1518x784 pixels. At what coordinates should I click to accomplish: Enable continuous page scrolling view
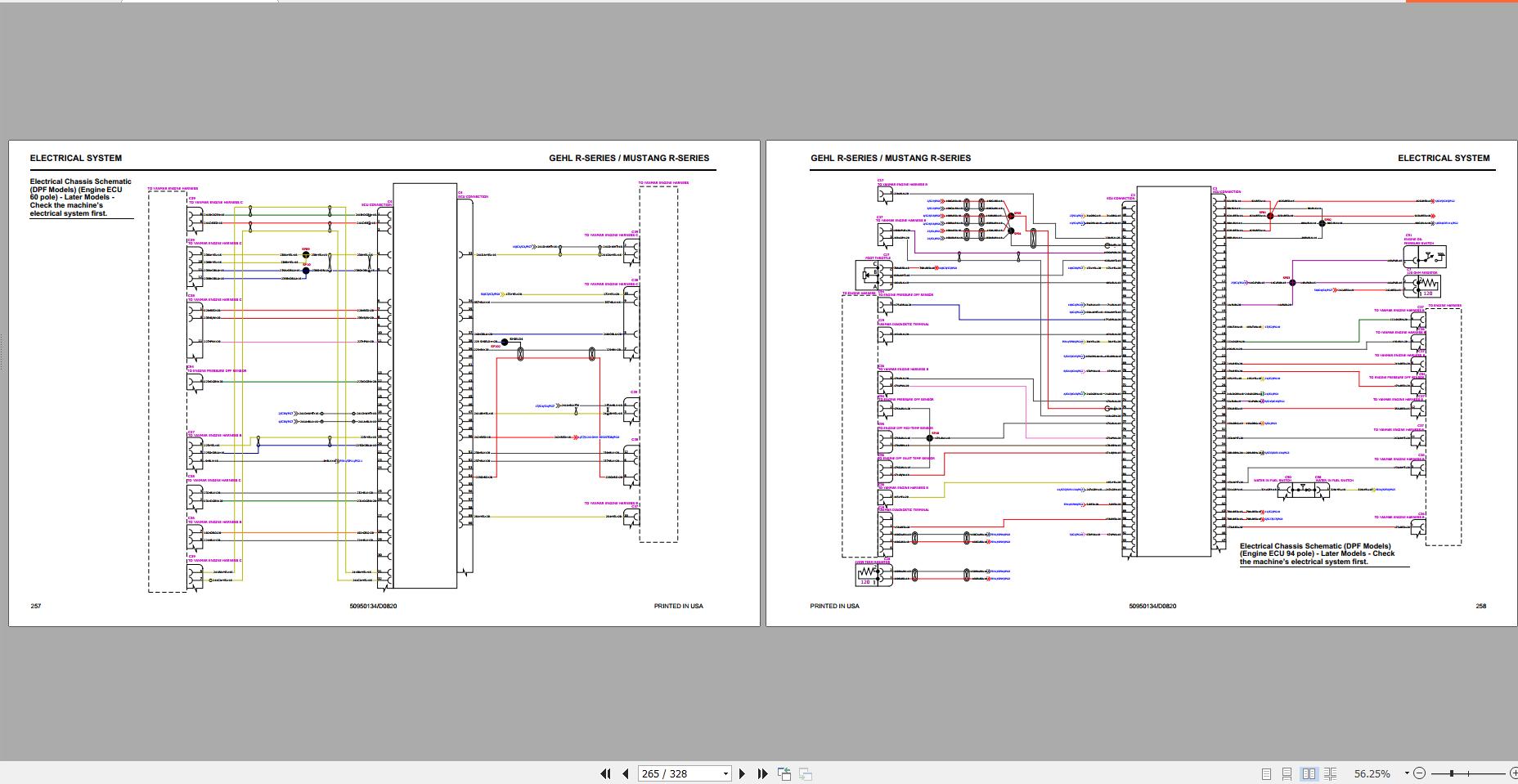click(x=1287, y=773)
